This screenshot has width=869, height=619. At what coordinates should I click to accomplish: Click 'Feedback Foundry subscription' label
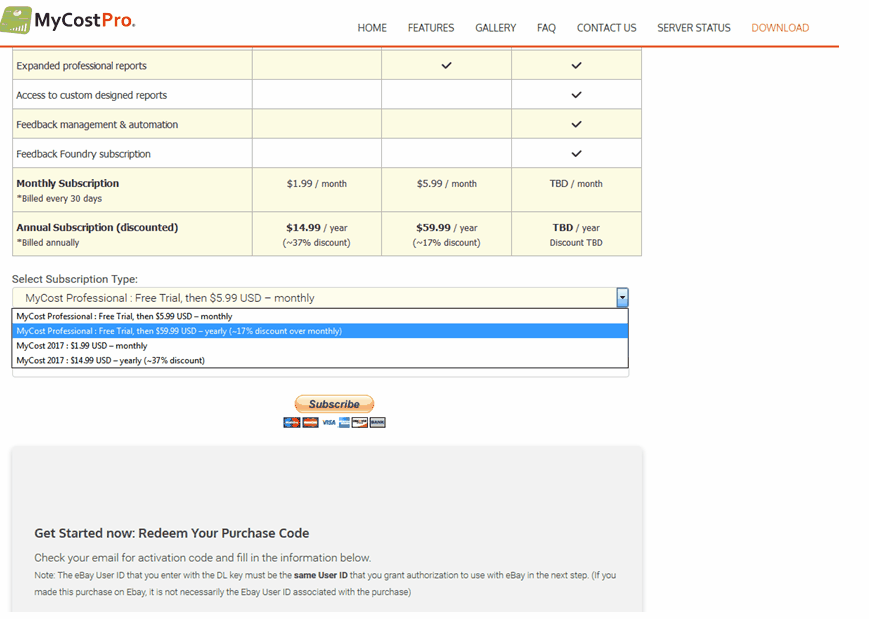[x=83, y=154]
